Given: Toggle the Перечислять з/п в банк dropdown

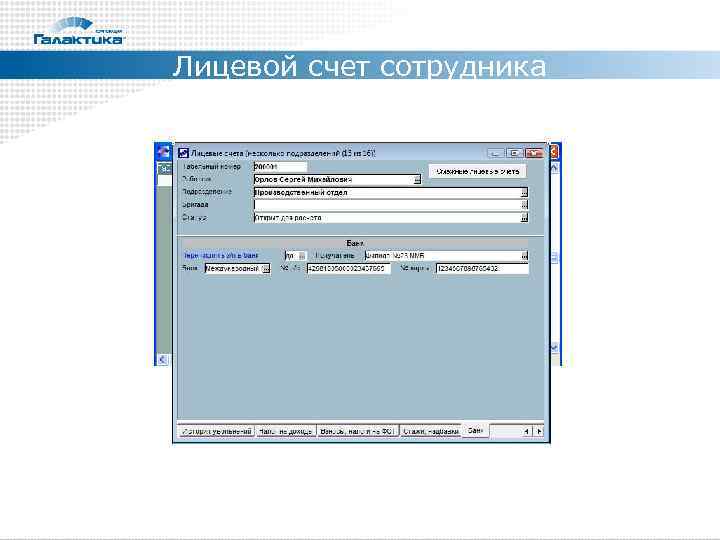Looking at the screenshot, I should pos(302,256).
